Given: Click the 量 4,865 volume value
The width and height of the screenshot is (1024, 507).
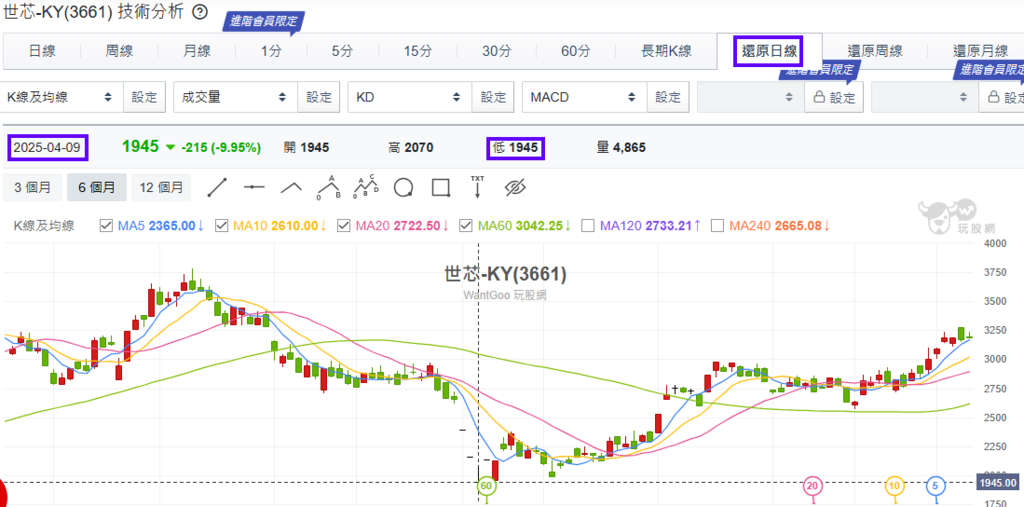Looking at the screenshot, I should 621,148.
